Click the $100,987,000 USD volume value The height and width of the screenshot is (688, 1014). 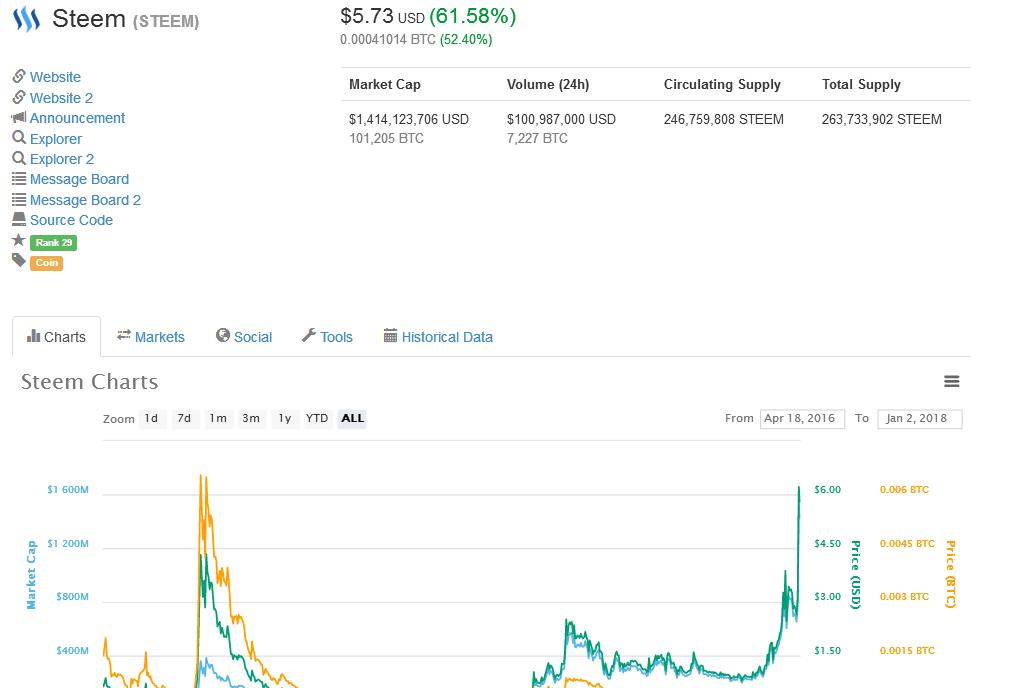click(x=561, y=120)
